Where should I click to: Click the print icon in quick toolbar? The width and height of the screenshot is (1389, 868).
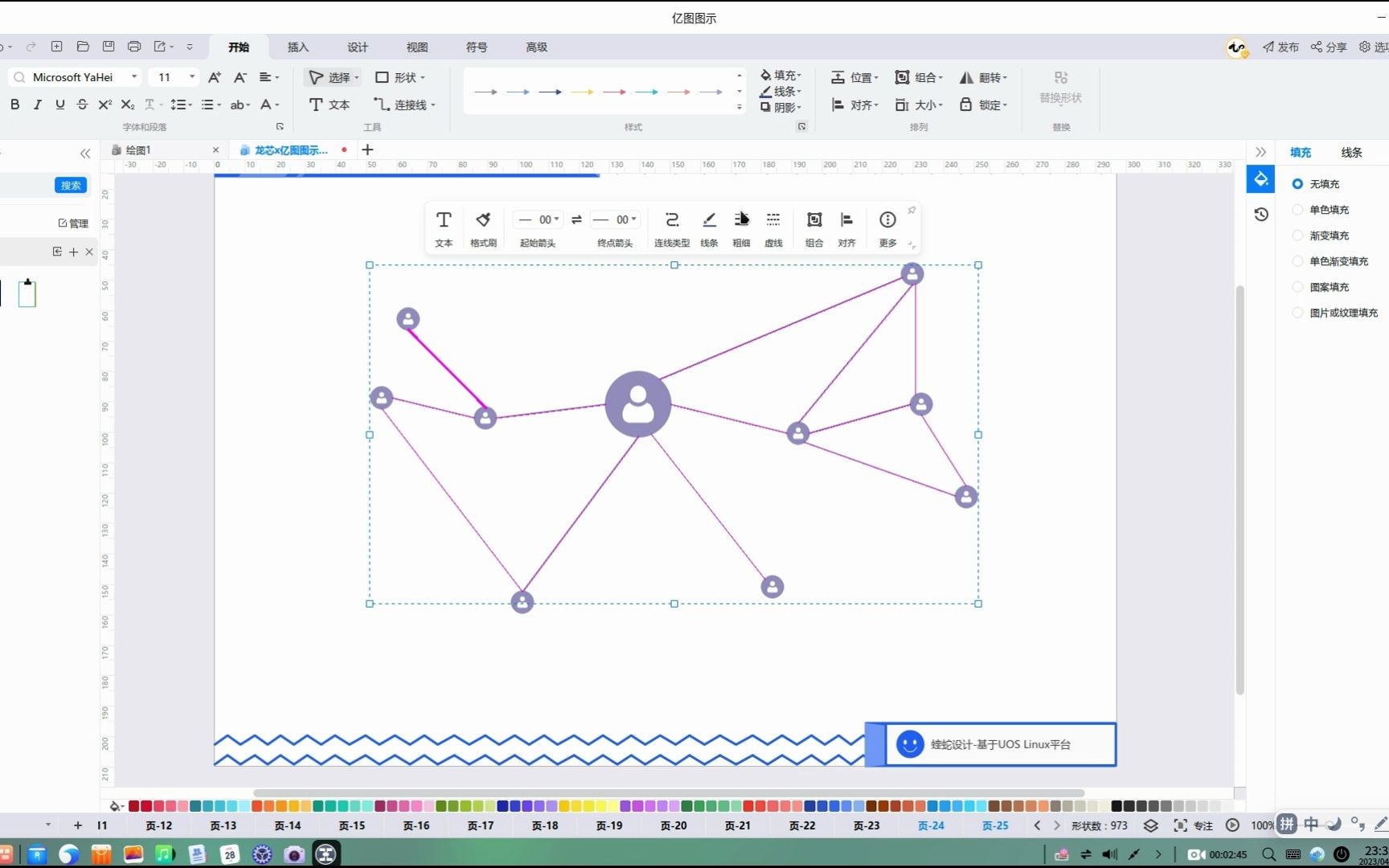tap(134, 47)
